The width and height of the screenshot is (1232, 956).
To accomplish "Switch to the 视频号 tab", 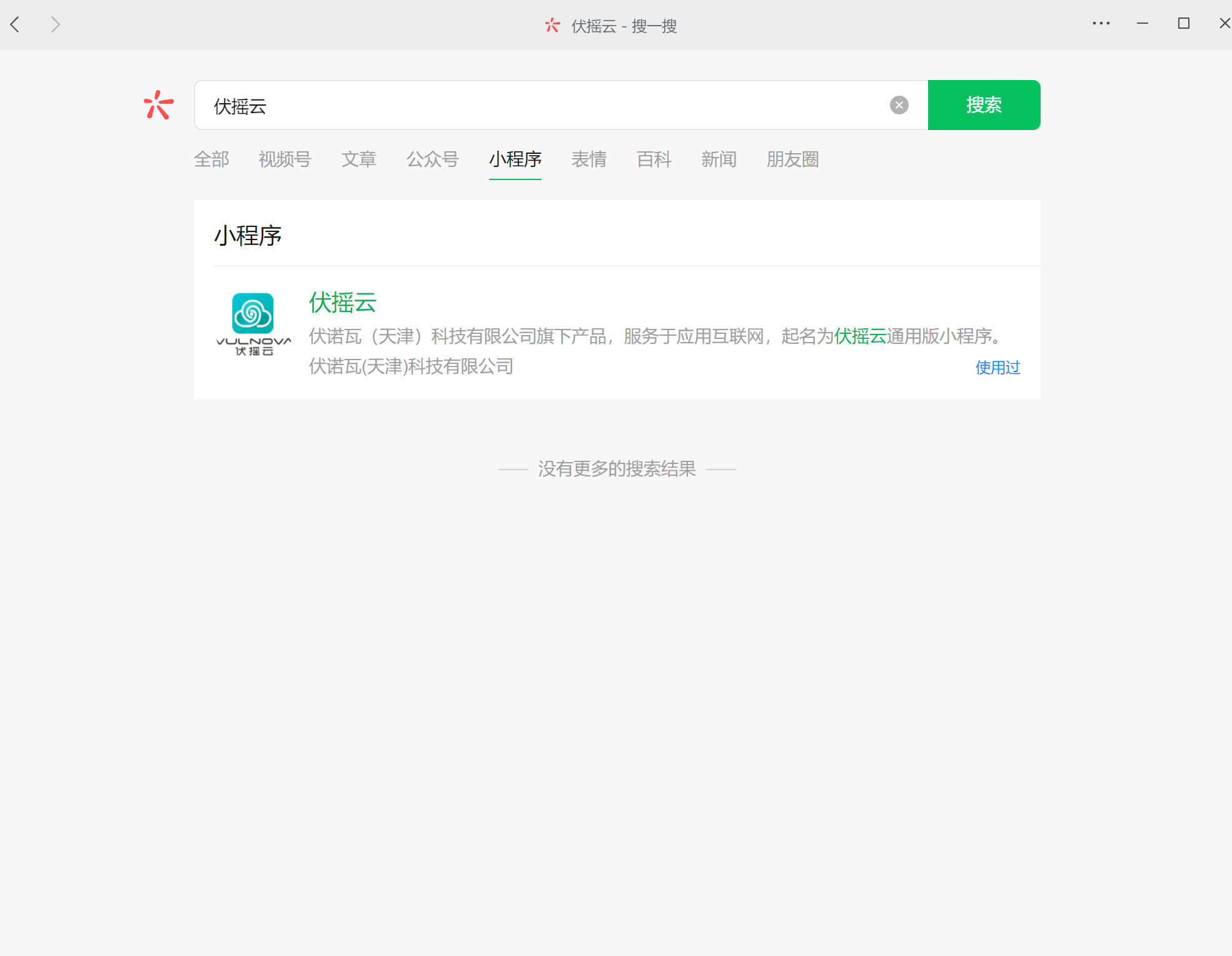I will coord(285,159).
